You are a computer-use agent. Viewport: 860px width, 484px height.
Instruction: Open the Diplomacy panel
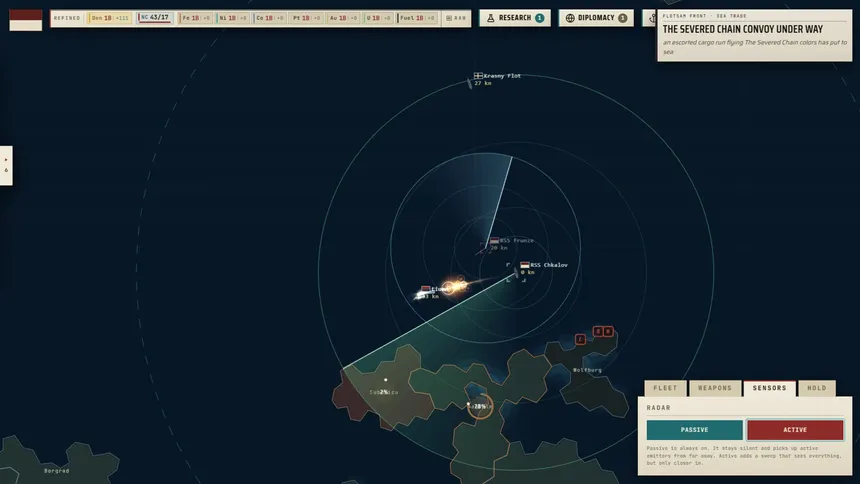pos(596,18)
